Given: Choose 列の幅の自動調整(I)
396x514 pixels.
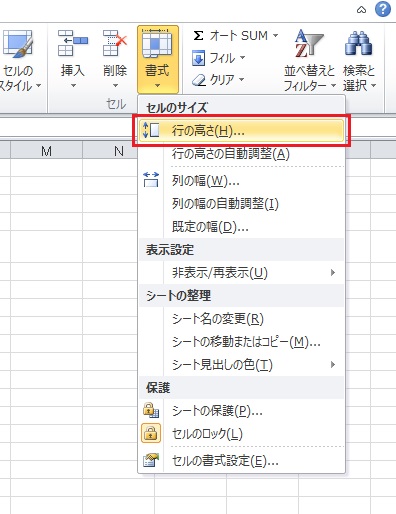Looking at the screenshot, I should [x=241, y=204].
